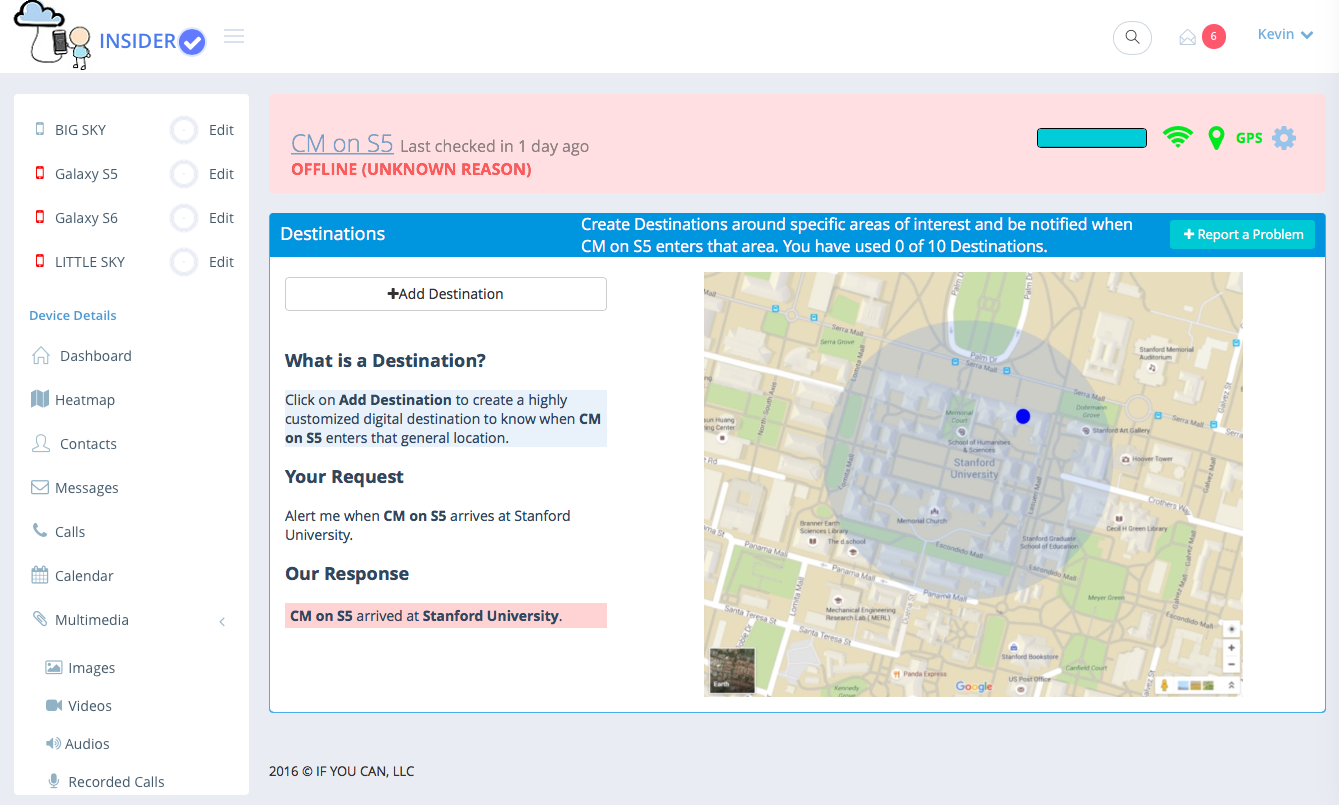Open the inbox notifications icon
1339x805 pixels.
[1187, 37]
